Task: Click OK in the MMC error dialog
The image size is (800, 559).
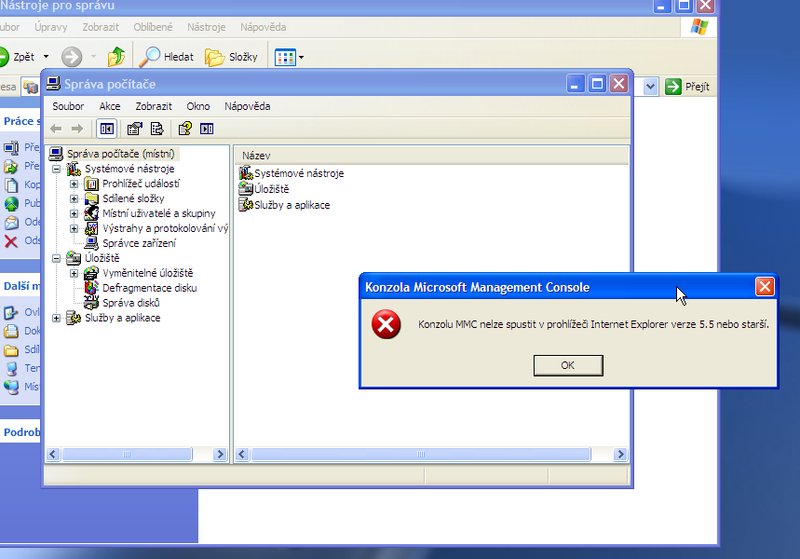Action: (568, 365)
